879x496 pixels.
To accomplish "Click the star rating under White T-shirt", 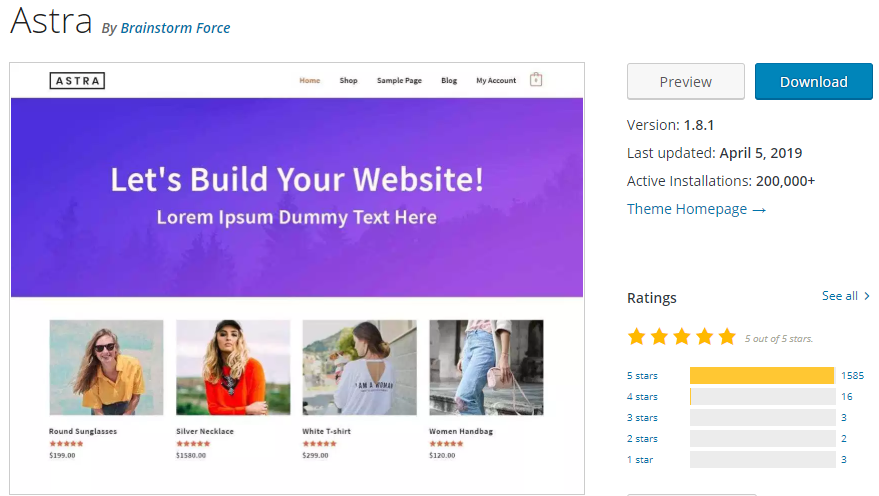I will (x=320, y=443).
